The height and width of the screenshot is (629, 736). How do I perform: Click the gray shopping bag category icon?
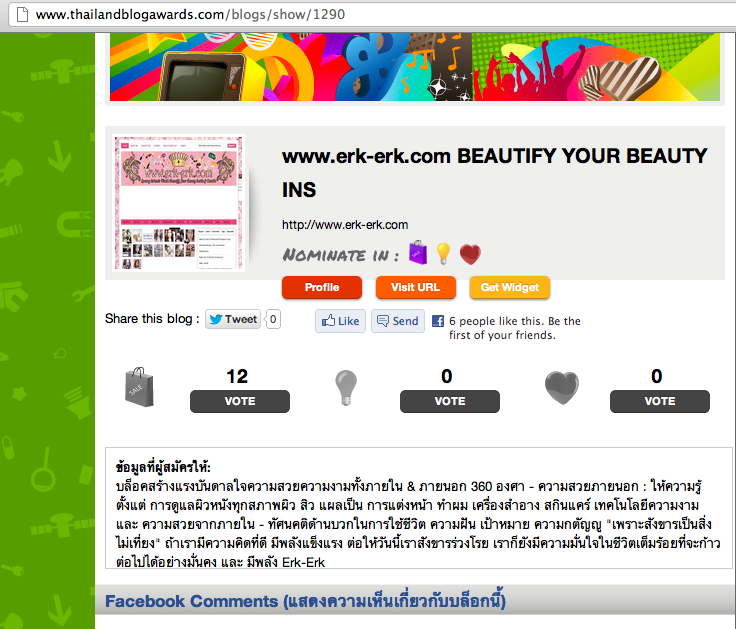coord(139,388)
